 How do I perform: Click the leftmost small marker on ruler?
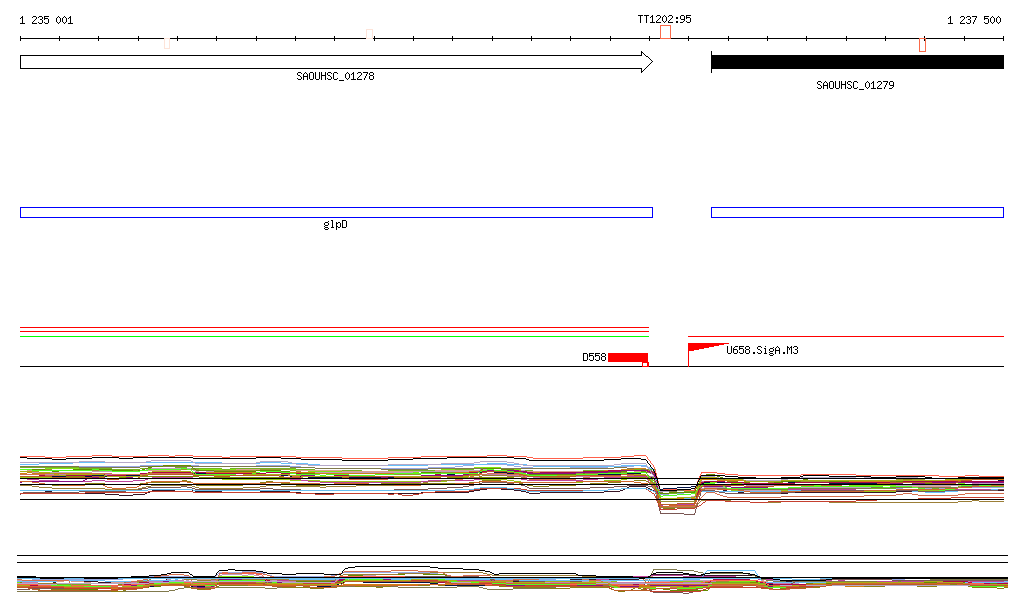point(167,42)
